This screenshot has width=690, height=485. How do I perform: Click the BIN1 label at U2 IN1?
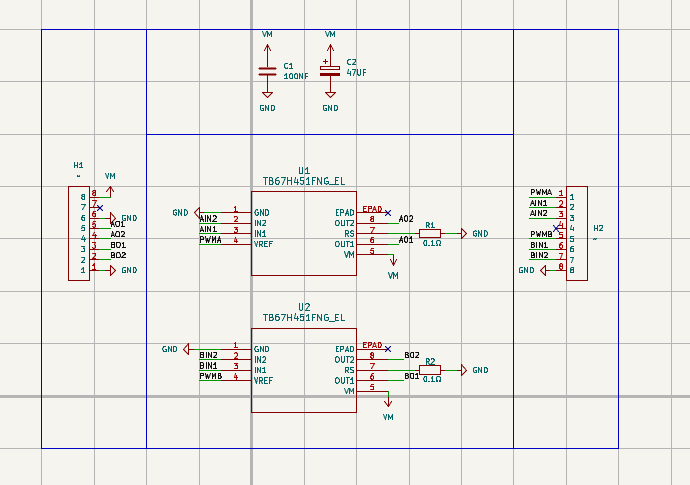point(209,365)
